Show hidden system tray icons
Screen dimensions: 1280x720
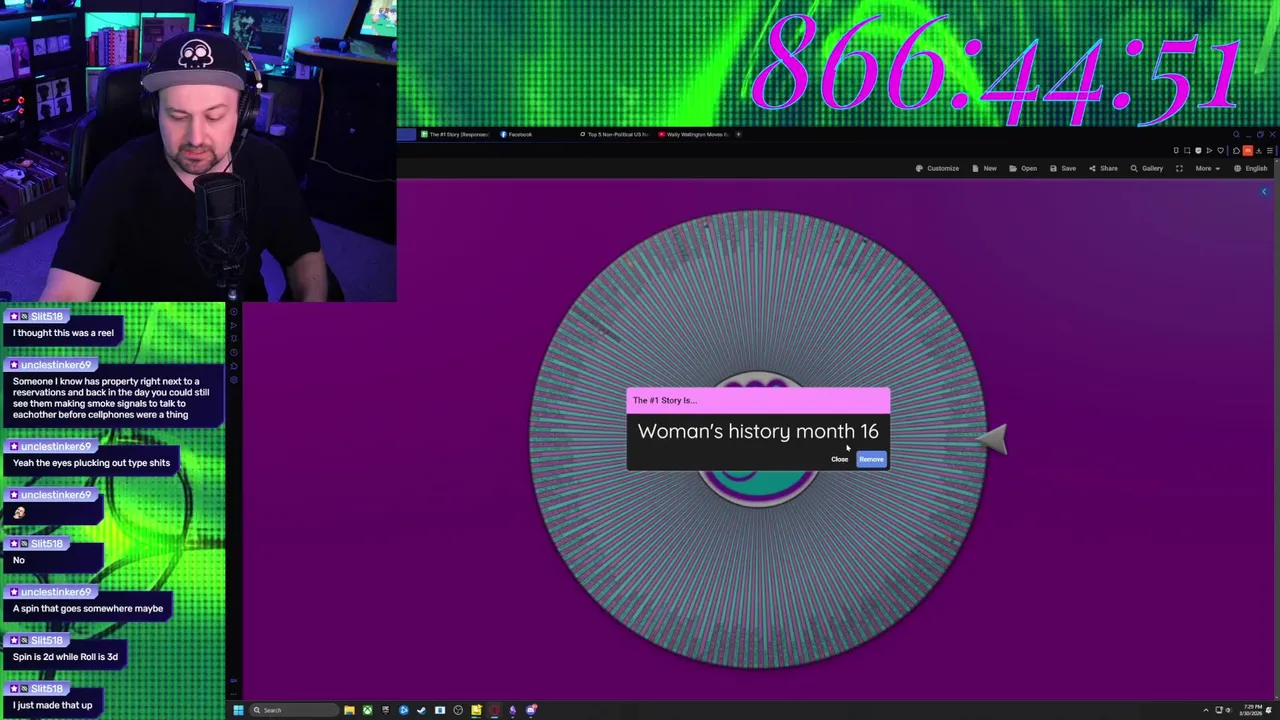(1205, 710)
